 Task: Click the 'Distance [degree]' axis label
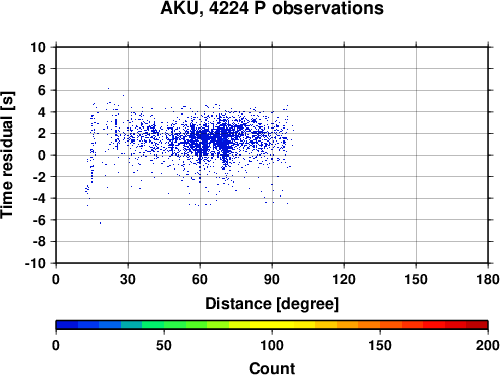tap(272, 304)
